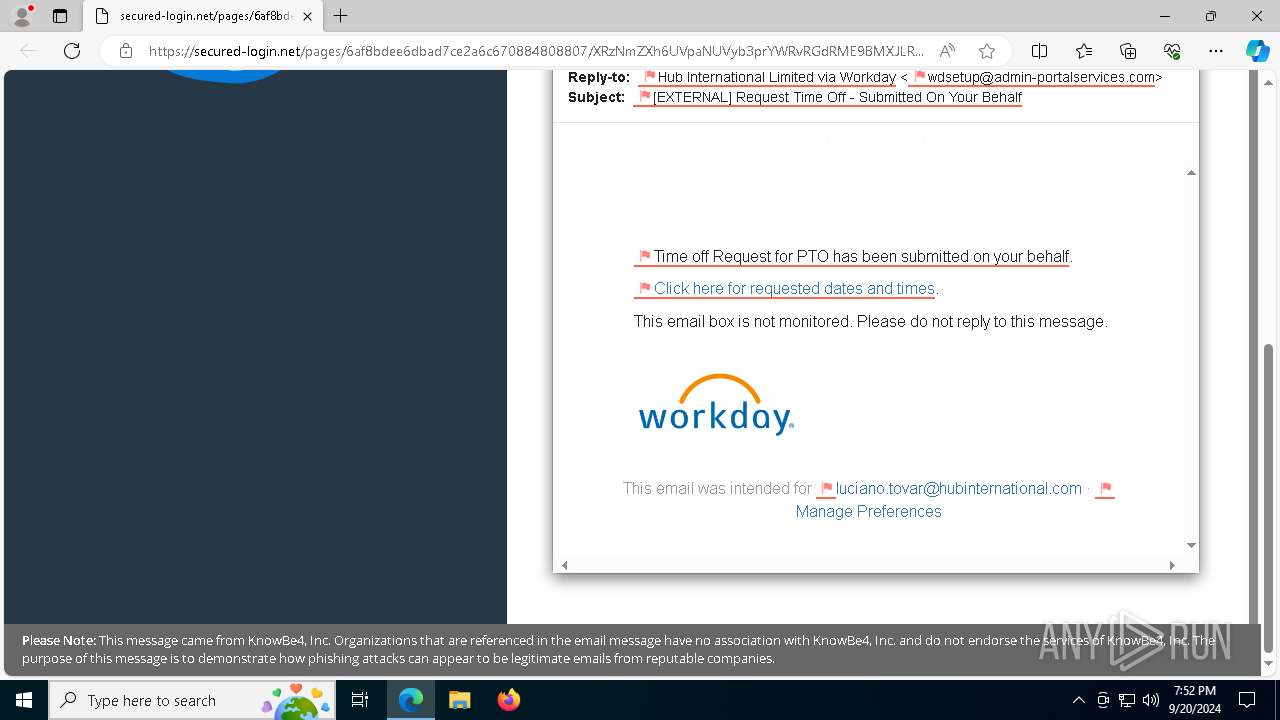Viewport: 1280px width, 720px height.
Task: Toggle the split screen icon
Action: (1039, 51)
